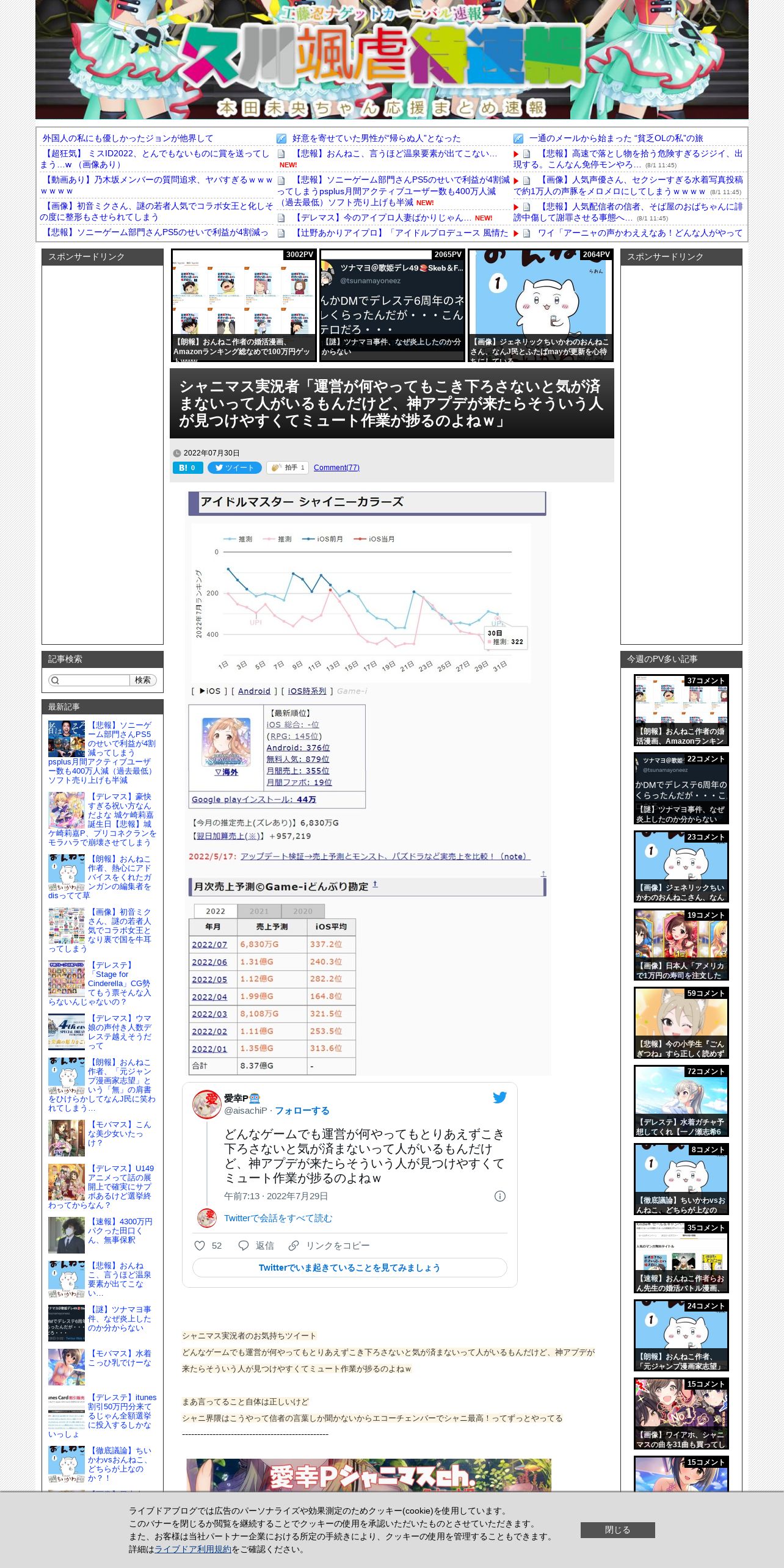Click the 翌日加算売上(※) link
Viewport: 784px width, 1568px height.
(228, 837)
